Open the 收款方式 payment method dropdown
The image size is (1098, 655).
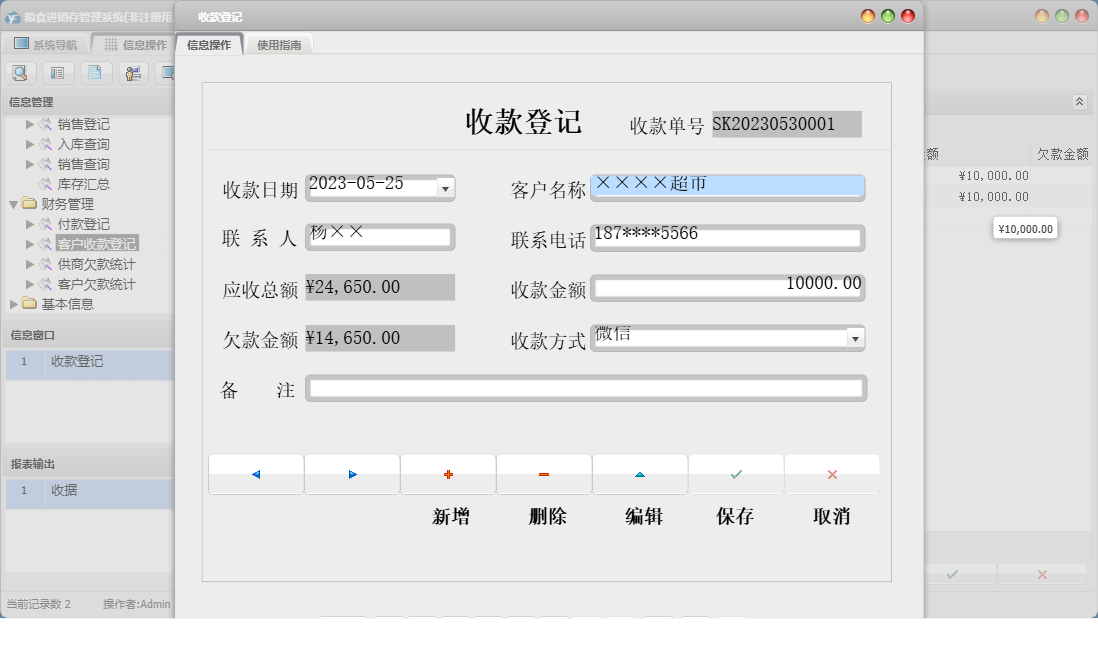tap(855, 338)
